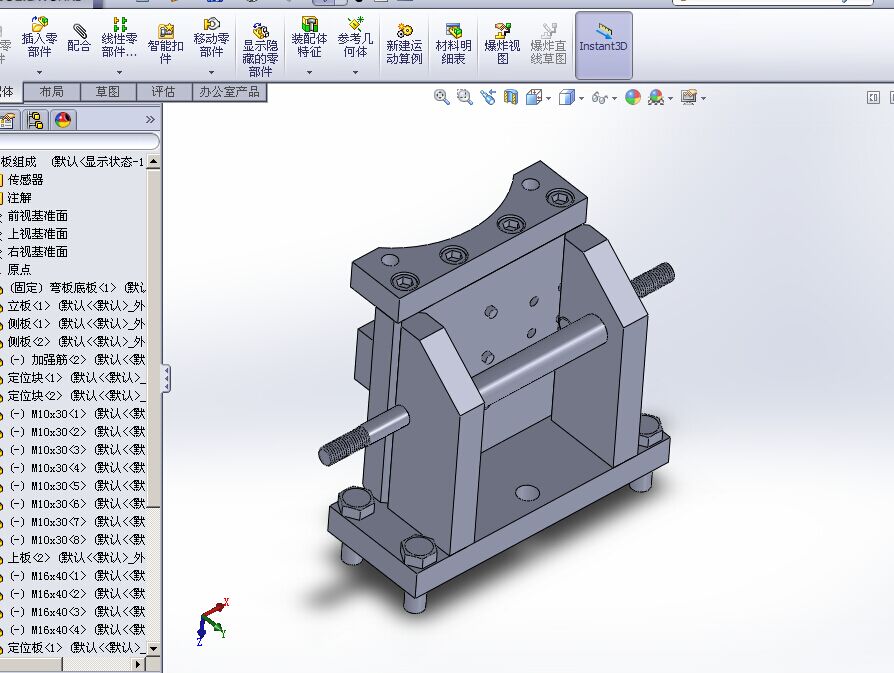Screen dimensions: 894x673
Task: Open ConfigurationManager tab in left panel
Action: point(35,120)
